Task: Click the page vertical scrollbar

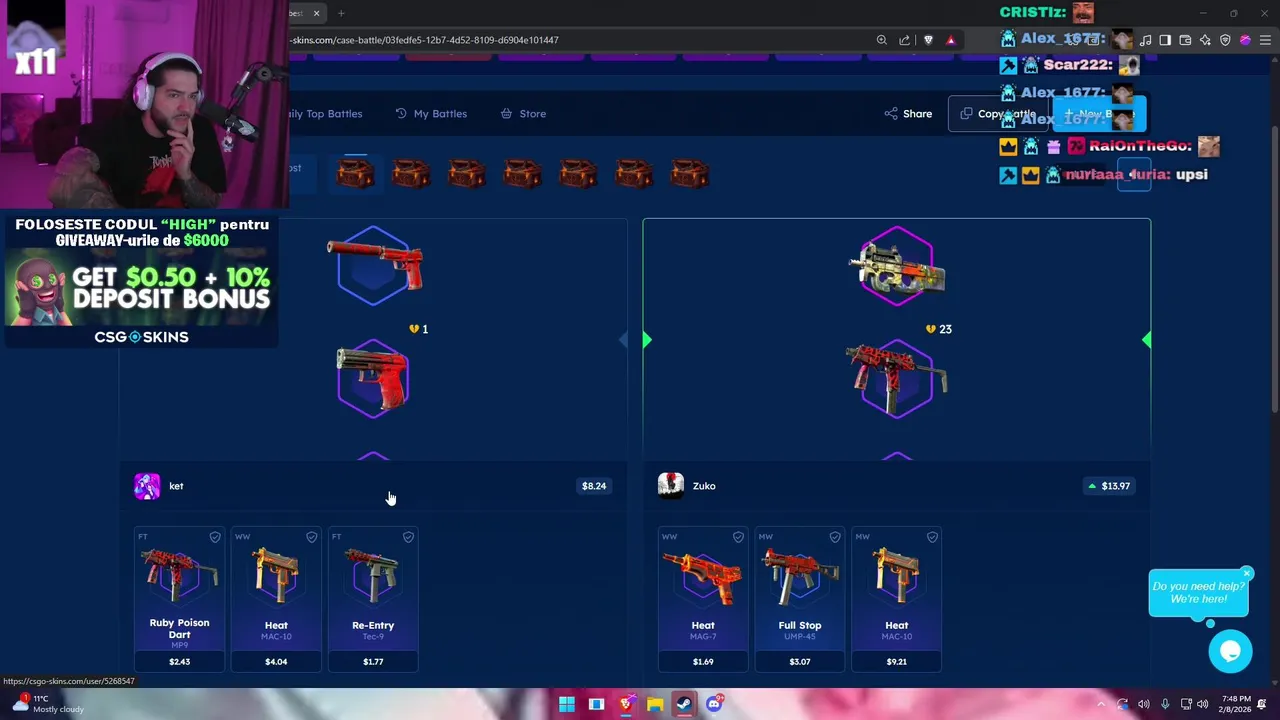Action: pos(1275,270)
